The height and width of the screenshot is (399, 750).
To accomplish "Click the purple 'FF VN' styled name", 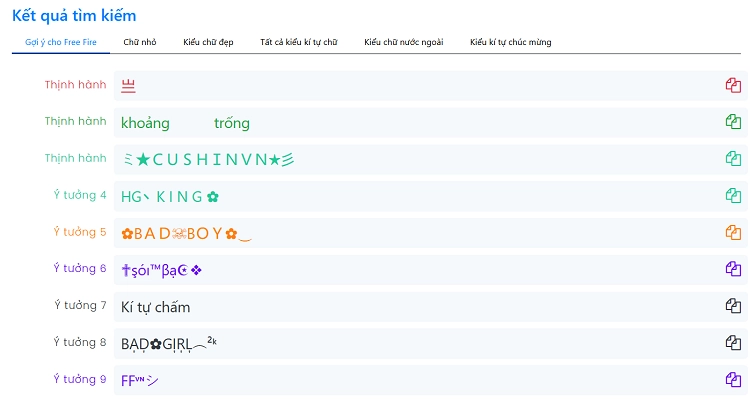I will pyautogui.click(x=139, y=380).
